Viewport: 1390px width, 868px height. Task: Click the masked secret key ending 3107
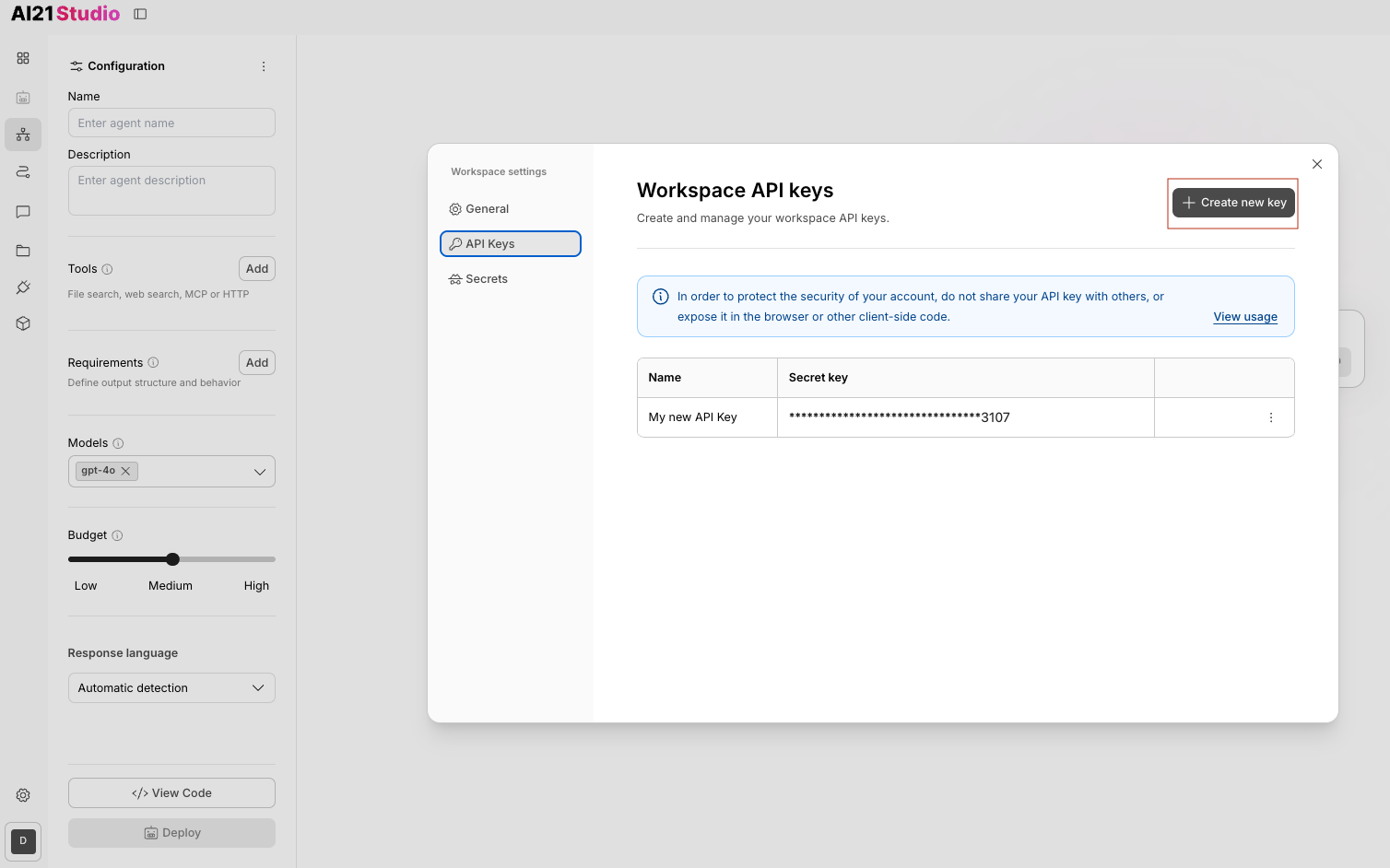[x=900, y=417]
